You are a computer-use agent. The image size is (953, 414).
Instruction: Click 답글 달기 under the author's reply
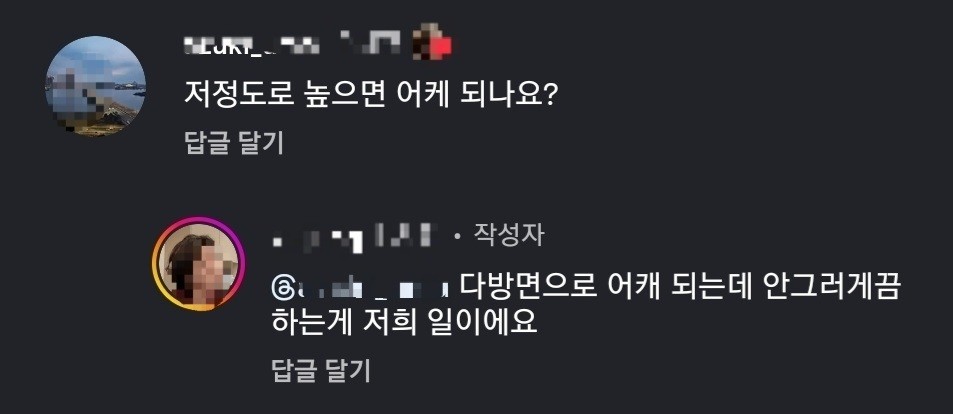321,370
